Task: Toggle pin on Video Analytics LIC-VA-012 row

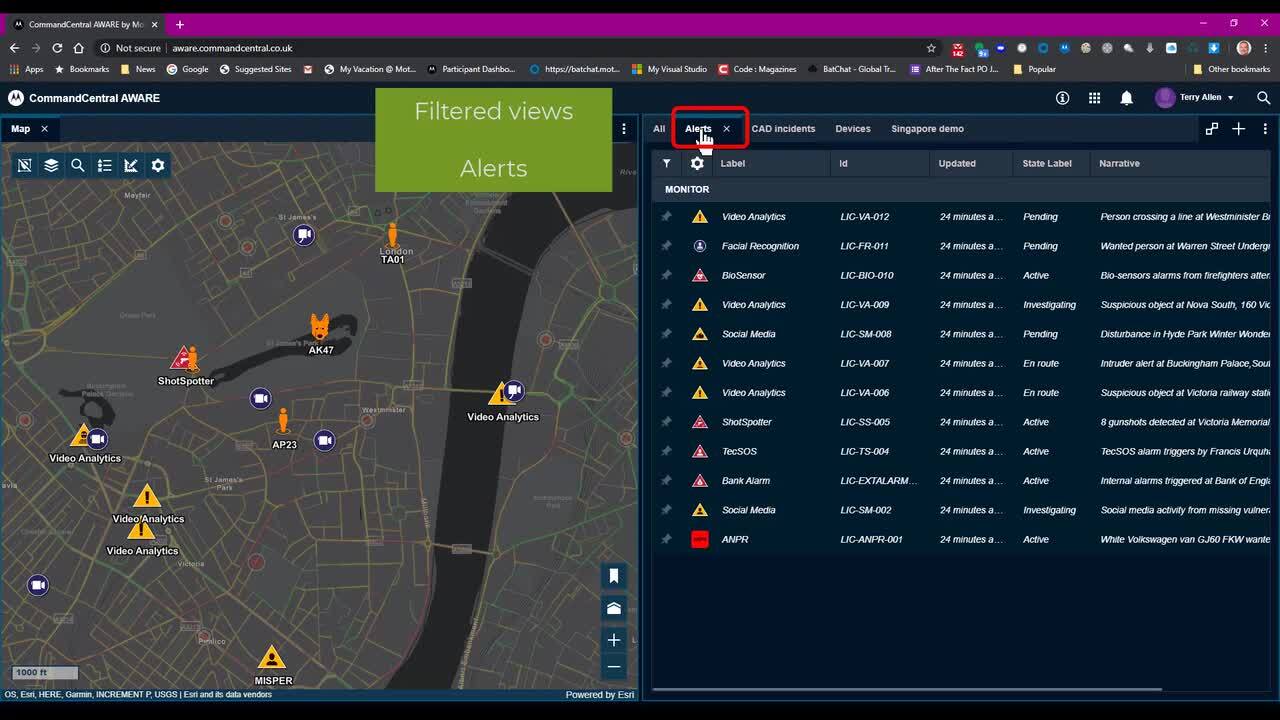Action: click(x=667, y=217)
